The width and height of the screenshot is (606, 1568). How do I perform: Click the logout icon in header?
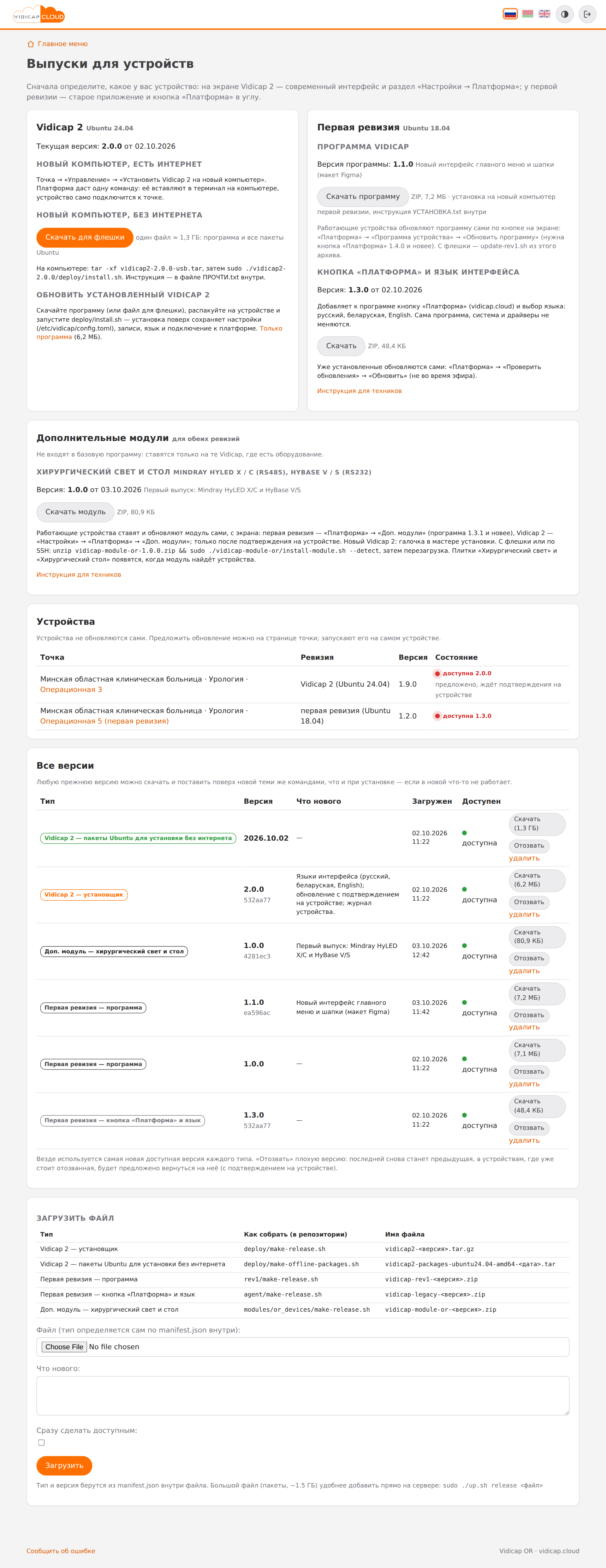tap(587, 14)
